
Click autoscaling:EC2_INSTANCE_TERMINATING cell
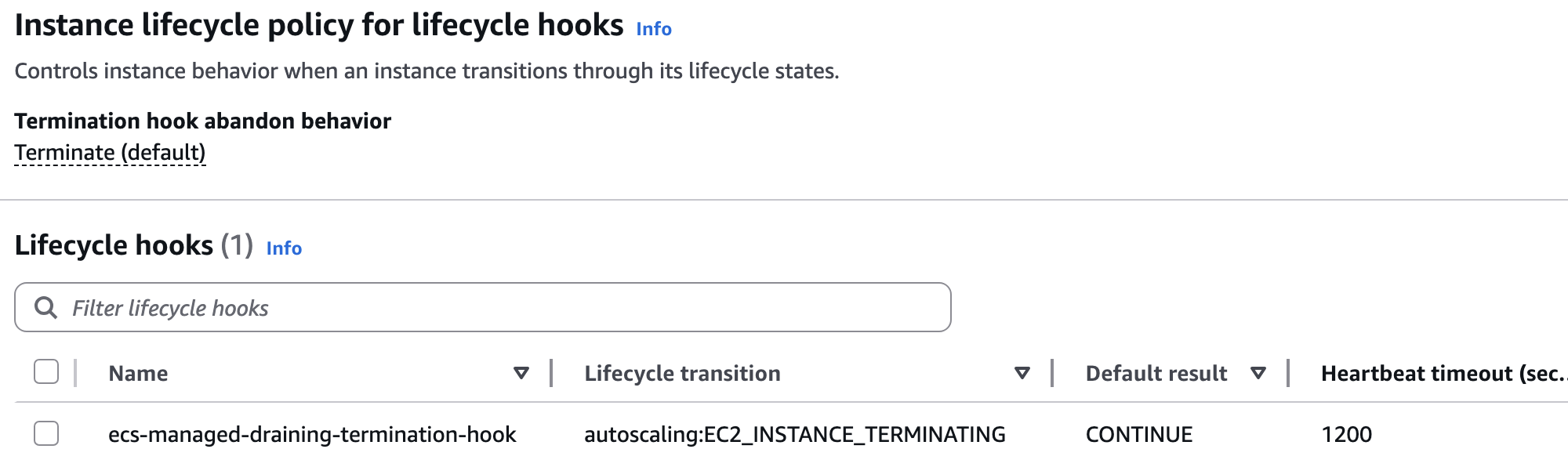(x=794, y=434)
